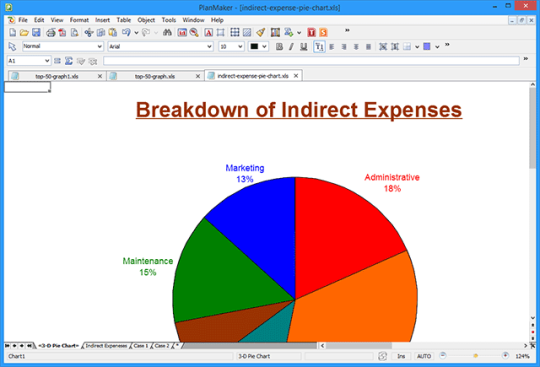540x367 pixels.
Task: Click the magnifier zoom tool icon
Action: click(x=194, y=32)
